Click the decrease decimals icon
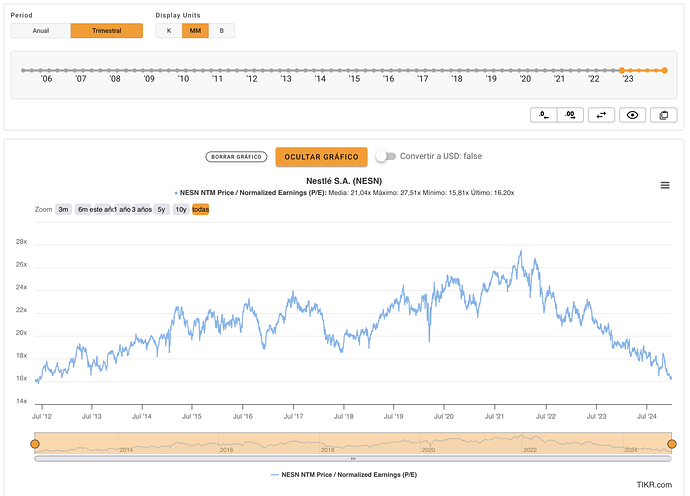This screenshot has width=690, height=496. click(543, 115)
